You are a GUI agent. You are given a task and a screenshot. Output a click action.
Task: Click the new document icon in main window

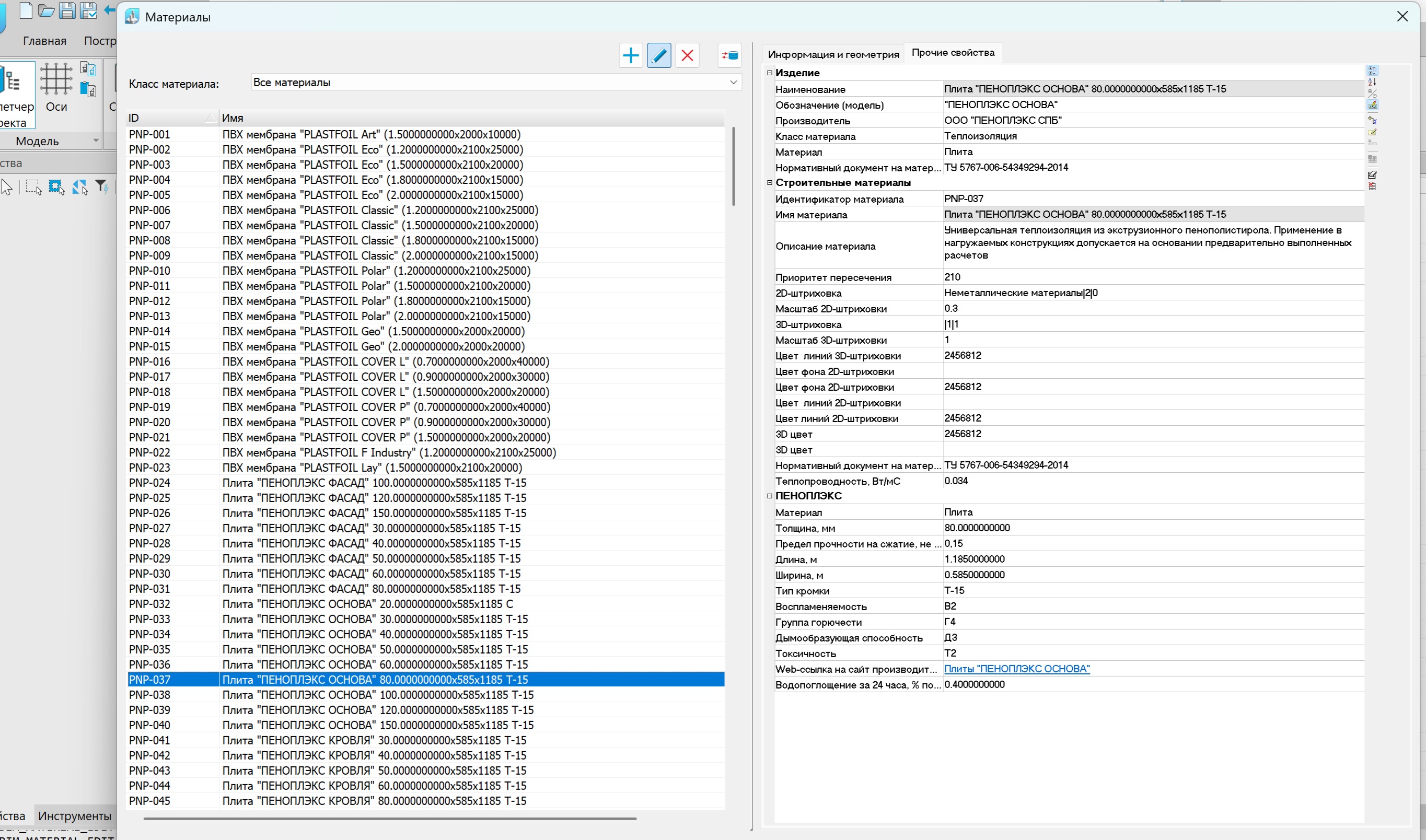coord(26,10)
